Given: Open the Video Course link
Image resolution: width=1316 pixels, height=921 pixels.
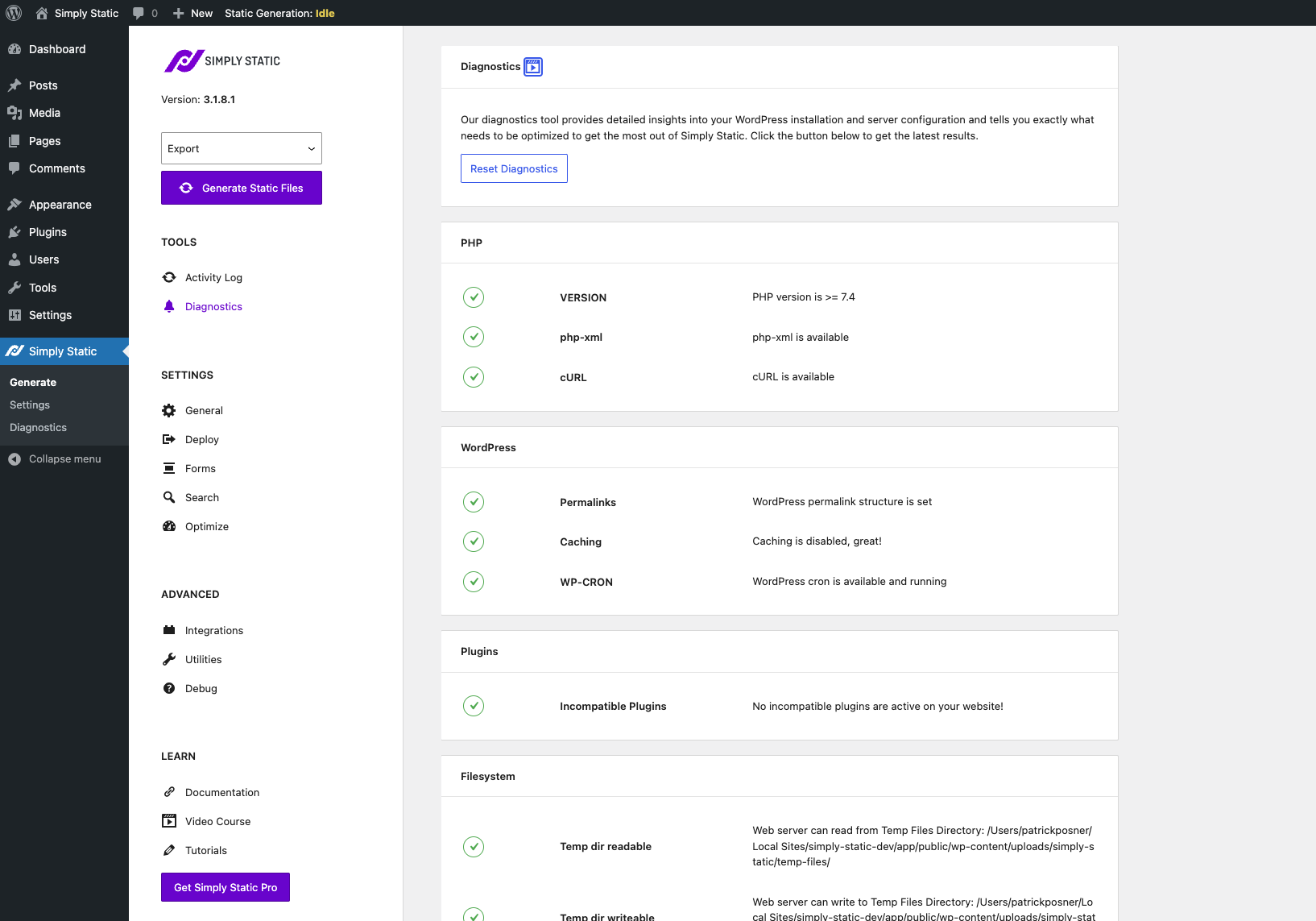Looking at the screenshot, I should (217, 821).
